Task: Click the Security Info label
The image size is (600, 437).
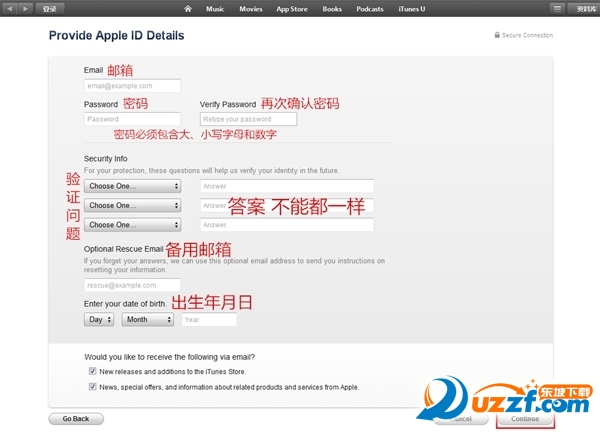Action: coord(106,158)
